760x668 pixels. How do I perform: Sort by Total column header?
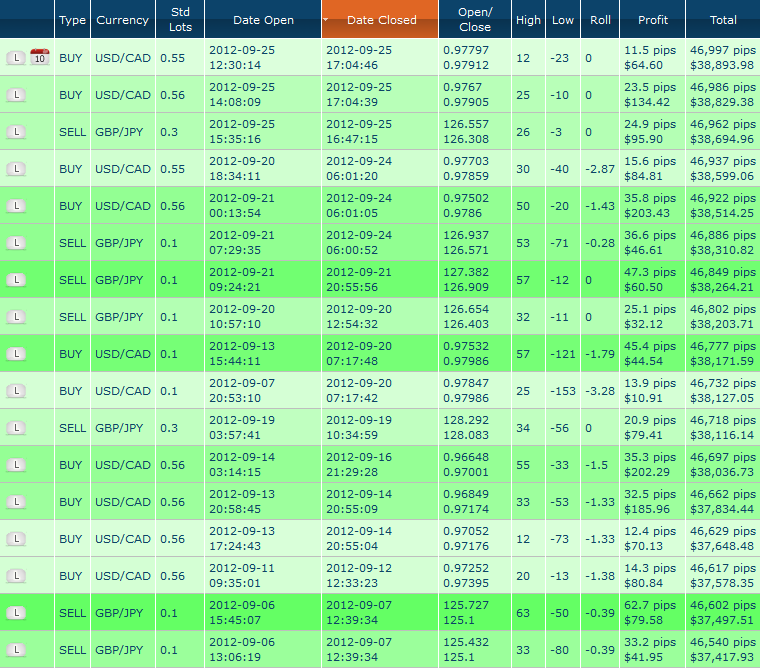(x=723, y=19)
